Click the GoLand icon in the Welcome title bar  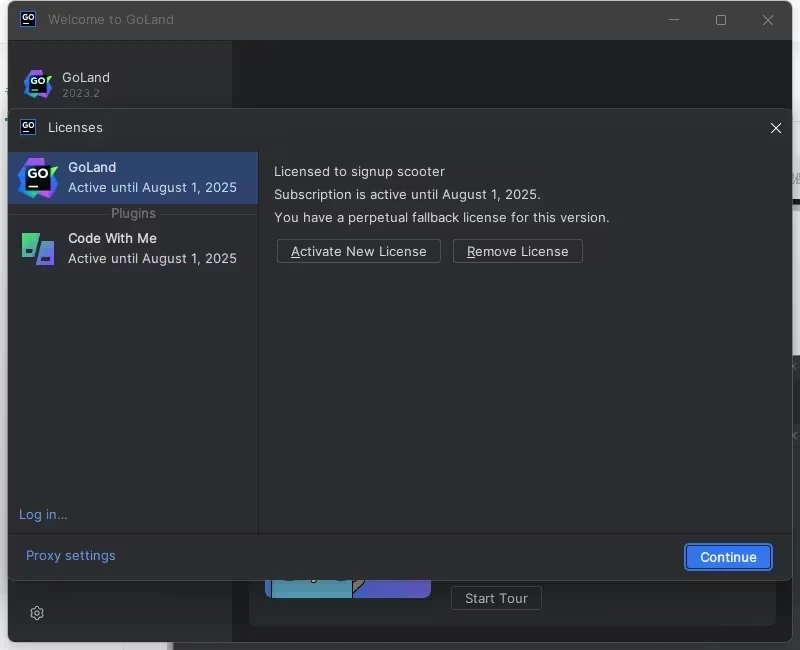tap(28, 19)
